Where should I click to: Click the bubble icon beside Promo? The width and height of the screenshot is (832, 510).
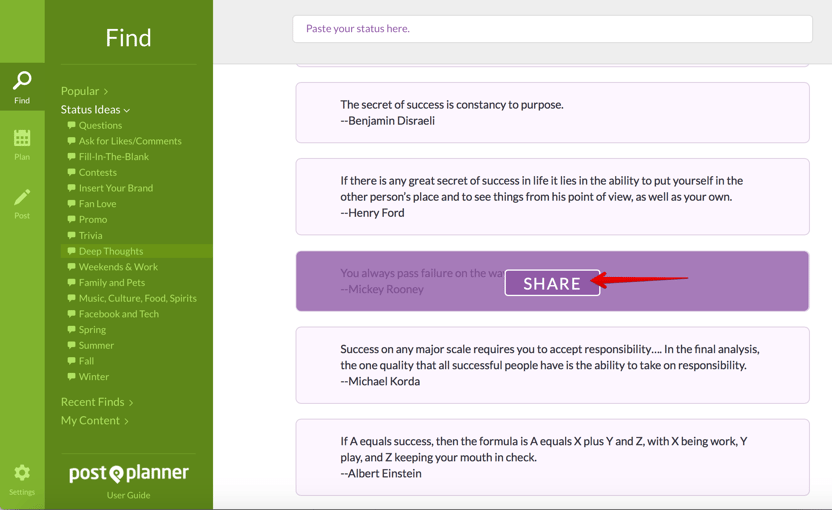pos(71,219)
